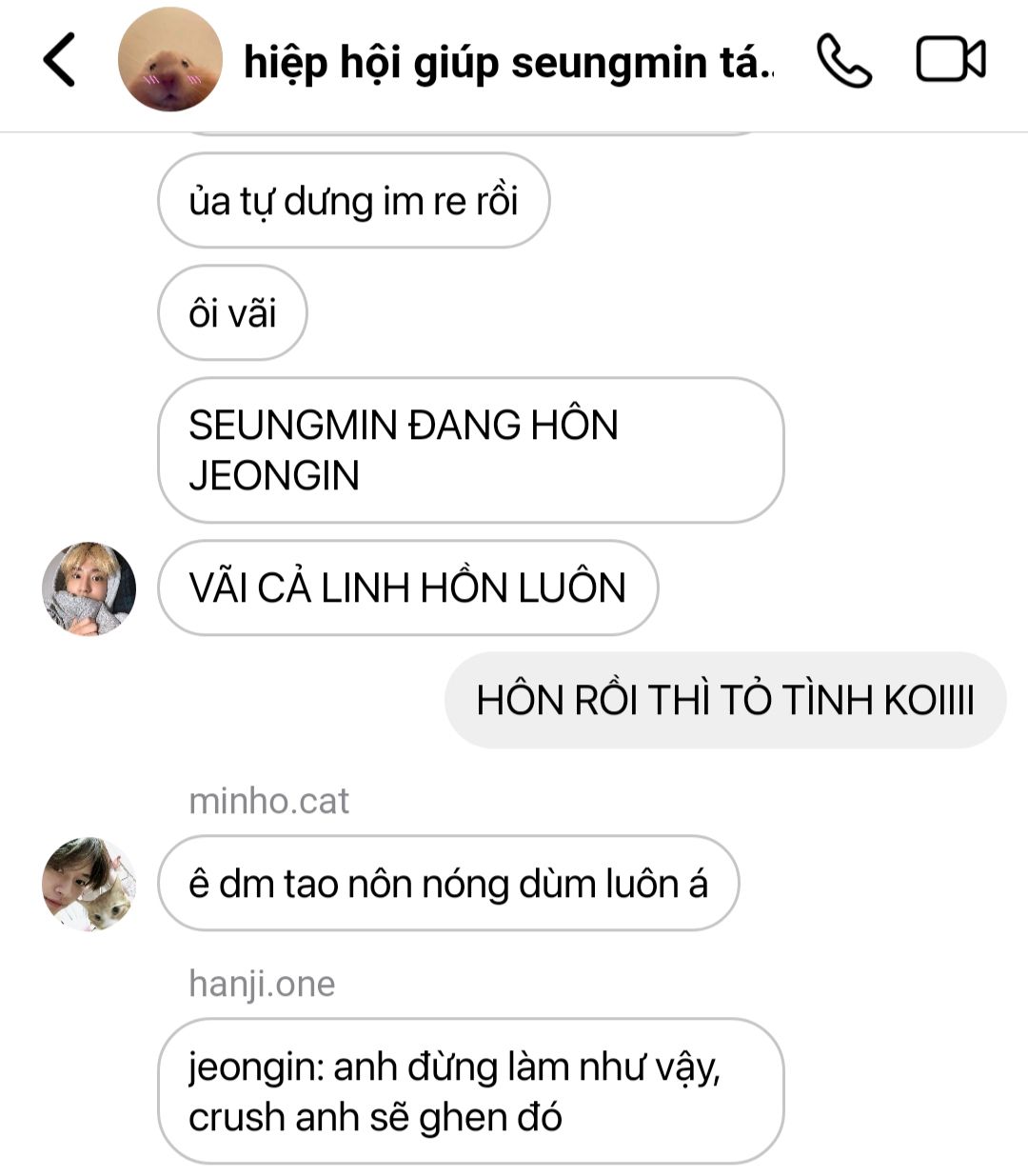
Task: Select message 'ủa tự dưng im re rồi'
Action: click(x=353, y=201)
